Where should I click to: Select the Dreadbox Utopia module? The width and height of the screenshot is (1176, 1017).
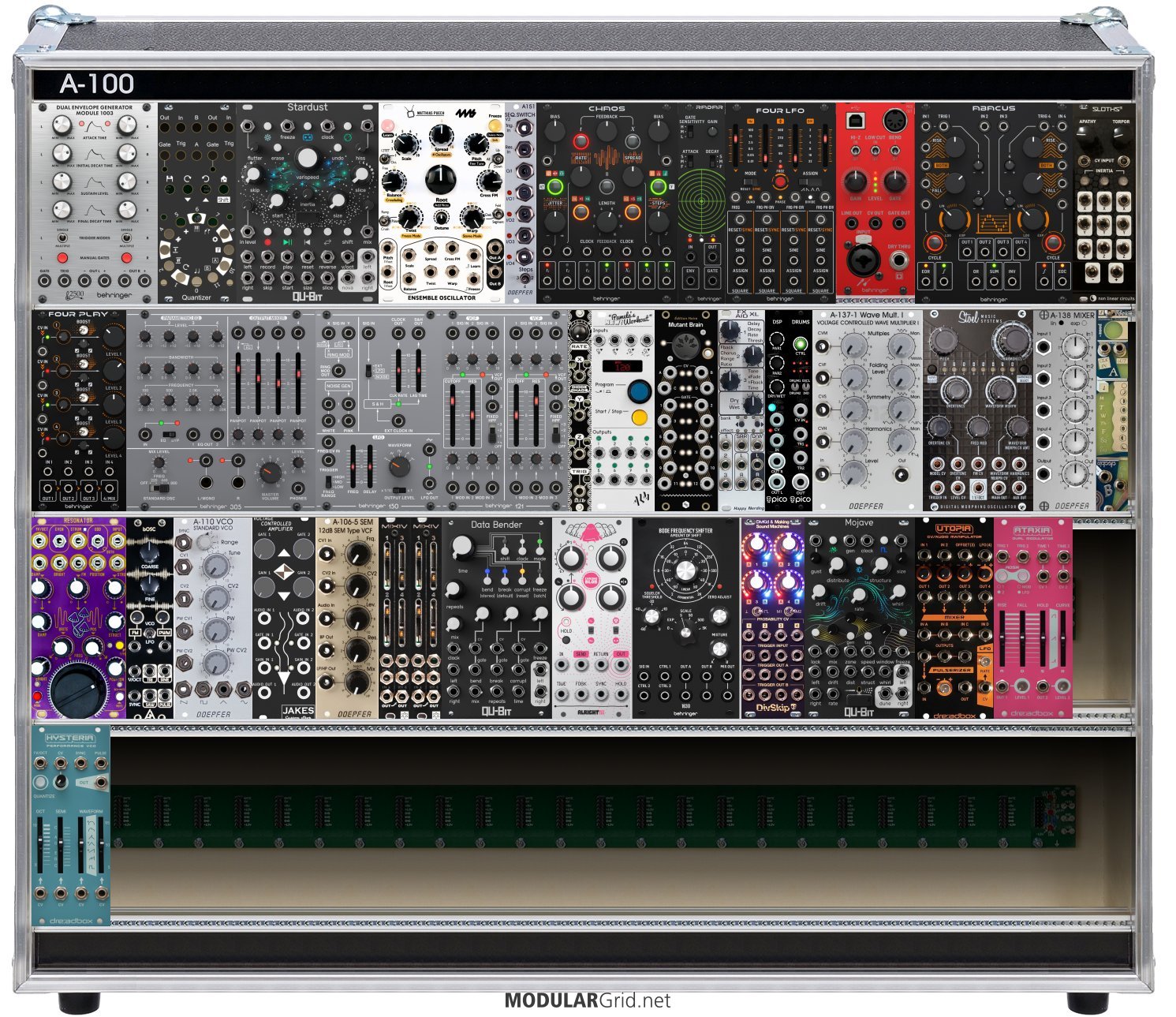coord(954,618)
